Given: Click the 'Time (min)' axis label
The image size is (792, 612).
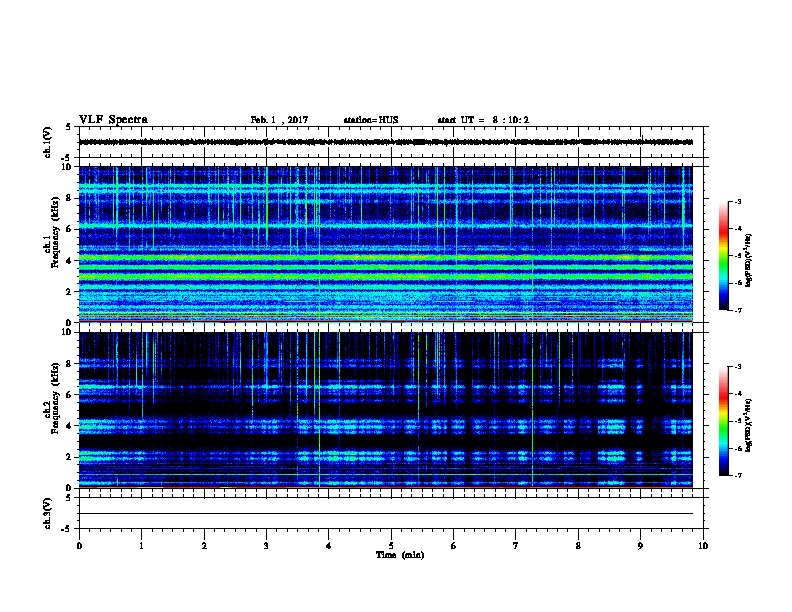Looking at the screenshot, I should 400,555.
